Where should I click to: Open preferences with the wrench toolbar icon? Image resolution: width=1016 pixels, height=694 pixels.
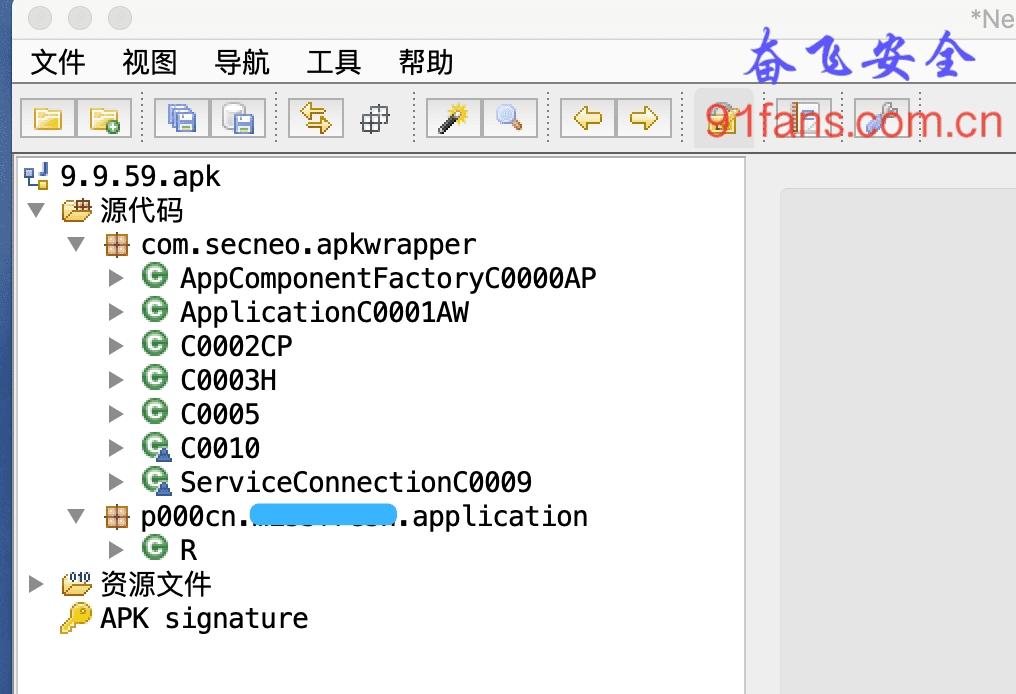(882, 118)
